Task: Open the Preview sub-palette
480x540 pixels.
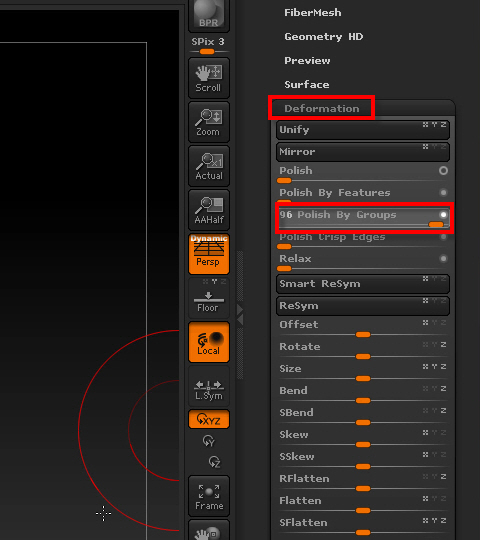Action: pos(307,61)
